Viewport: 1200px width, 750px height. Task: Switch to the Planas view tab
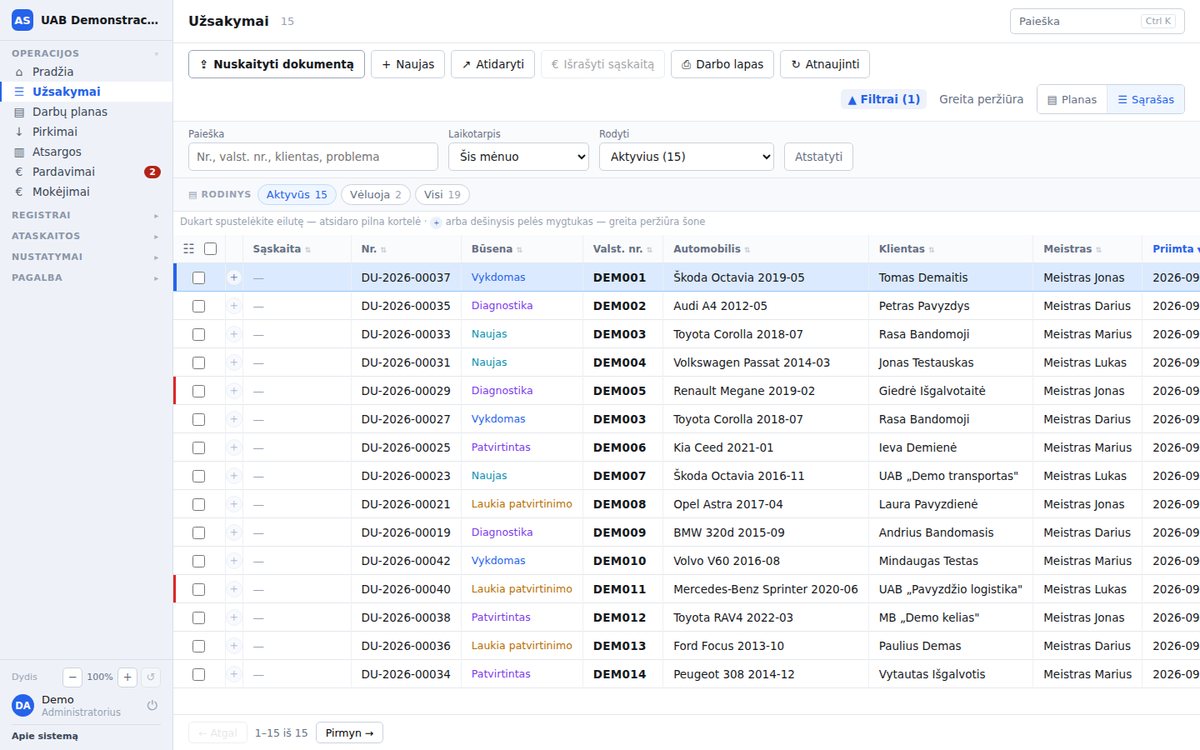[x=1072, y=99]
